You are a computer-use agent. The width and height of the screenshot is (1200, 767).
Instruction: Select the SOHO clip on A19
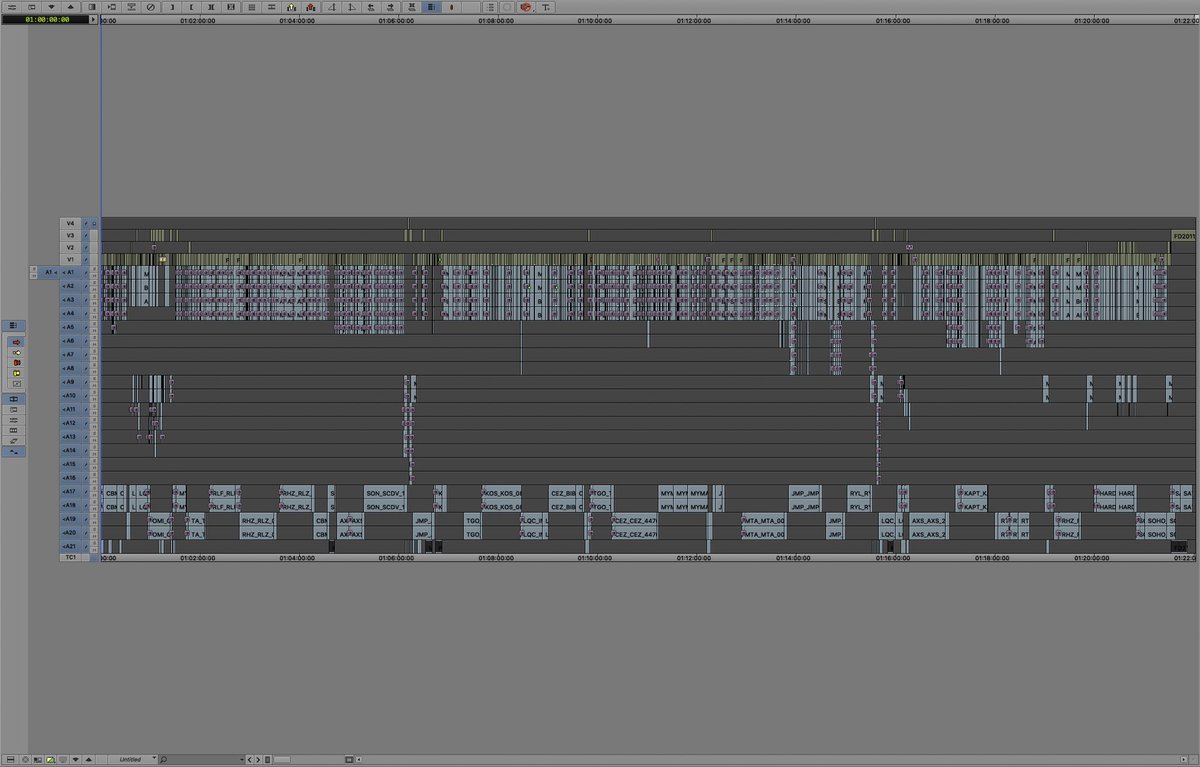tap(1156, 520)
